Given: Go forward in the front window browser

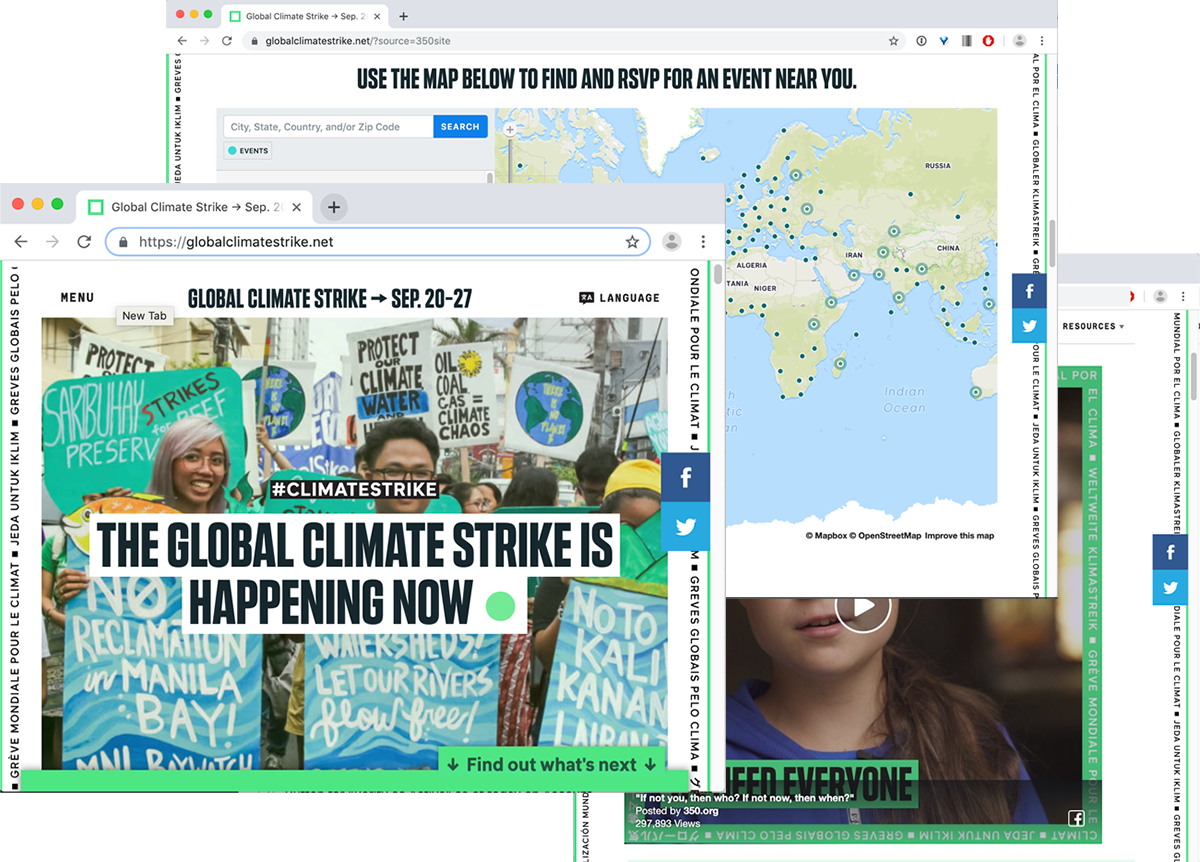Looking at the screenshot, I should pos(52,242).
